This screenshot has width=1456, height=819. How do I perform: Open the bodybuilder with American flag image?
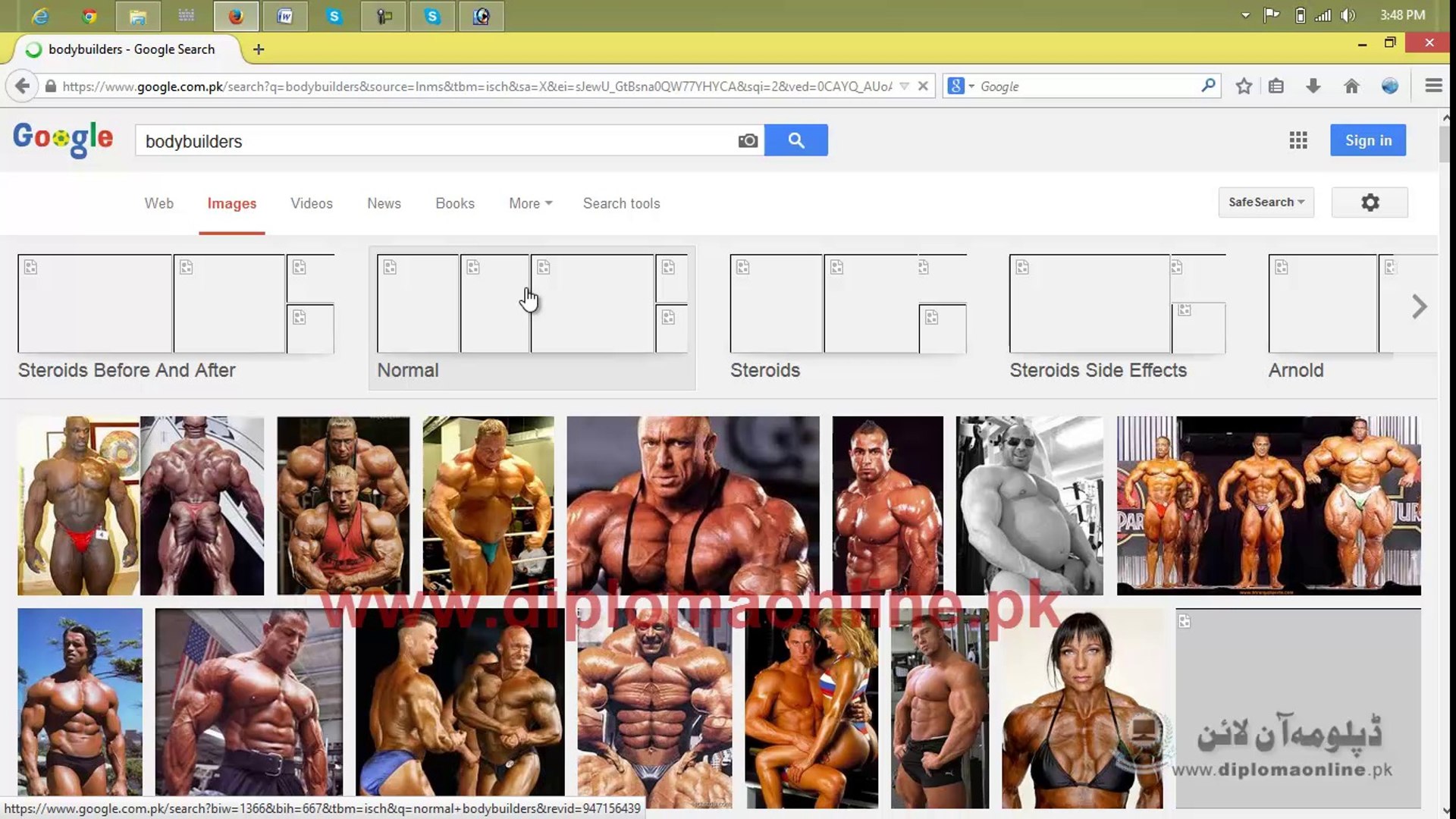coord(249,701)
